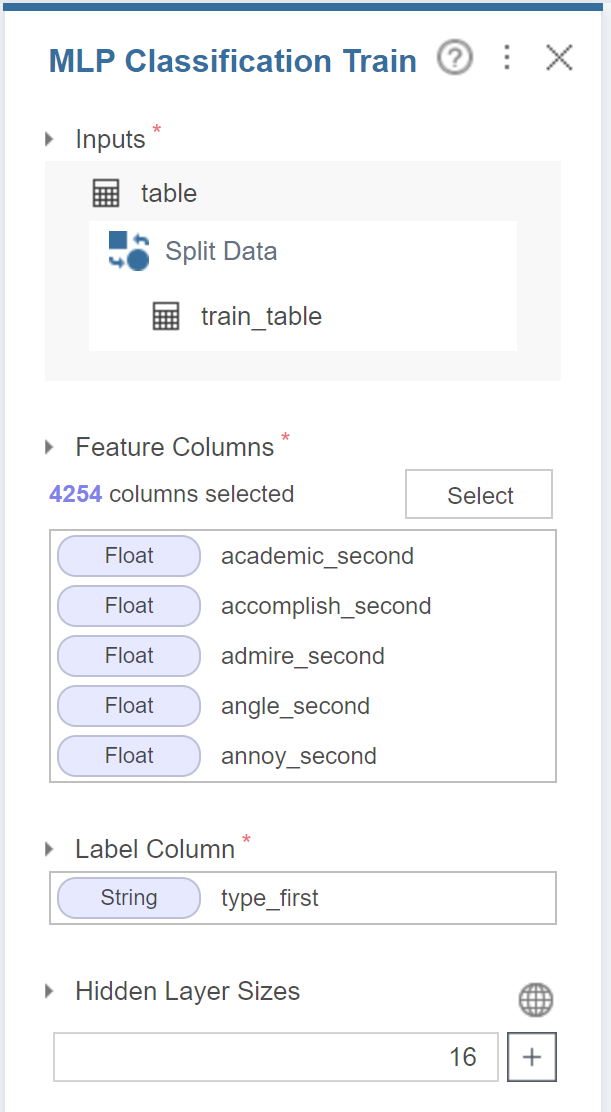Collapse the Inputs section arrow
611x1112 pixels.
click(50, 139)
